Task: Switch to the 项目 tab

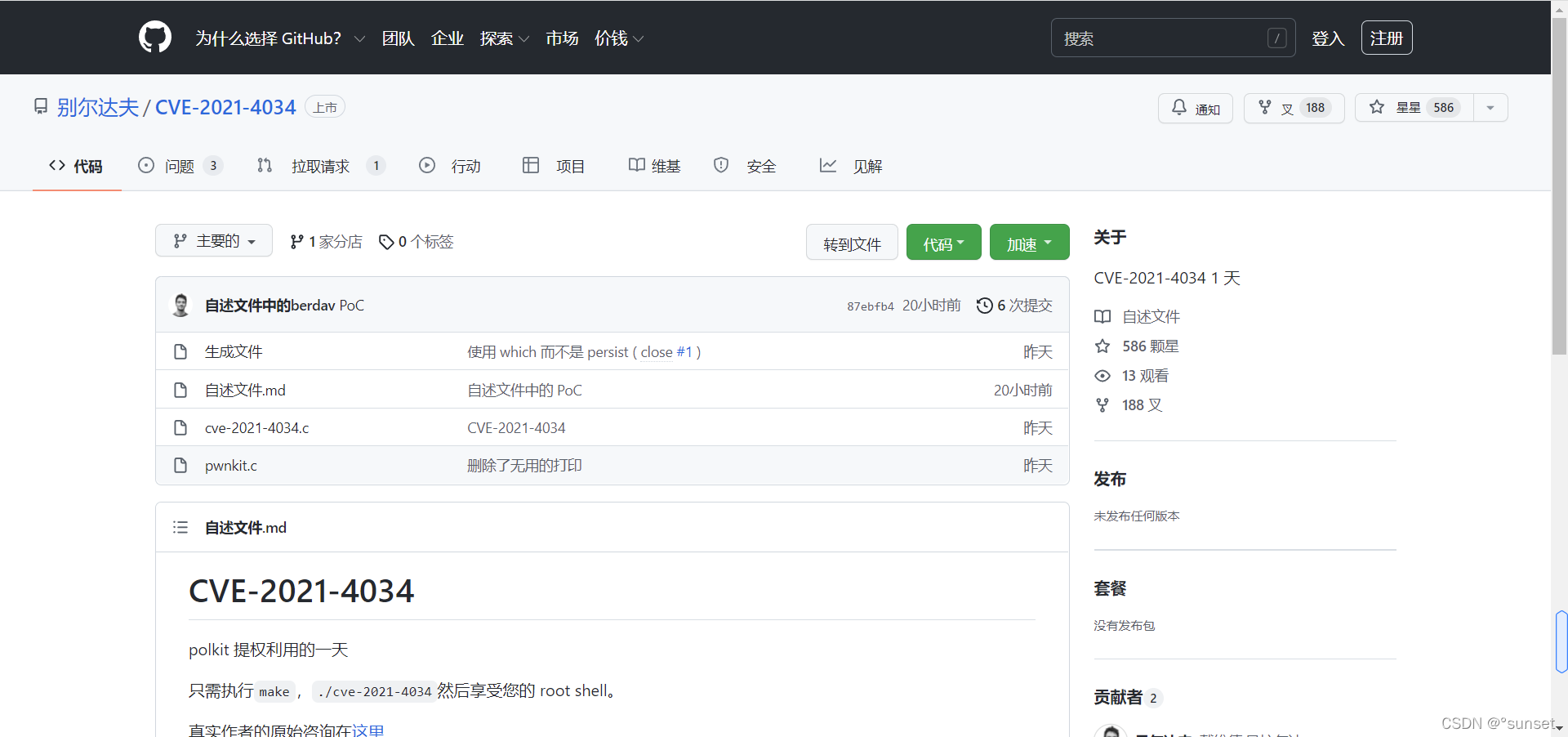Action: coord(554,166)
